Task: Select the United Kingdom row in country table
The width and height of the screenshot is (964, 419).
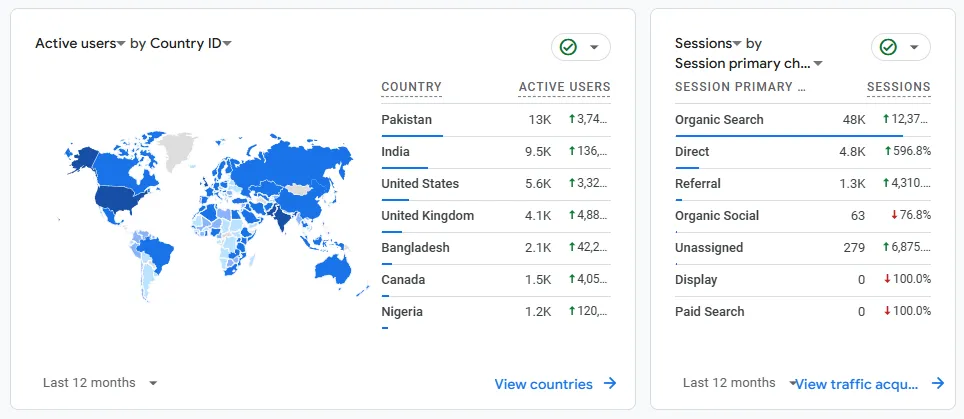Action: point(427,215)
